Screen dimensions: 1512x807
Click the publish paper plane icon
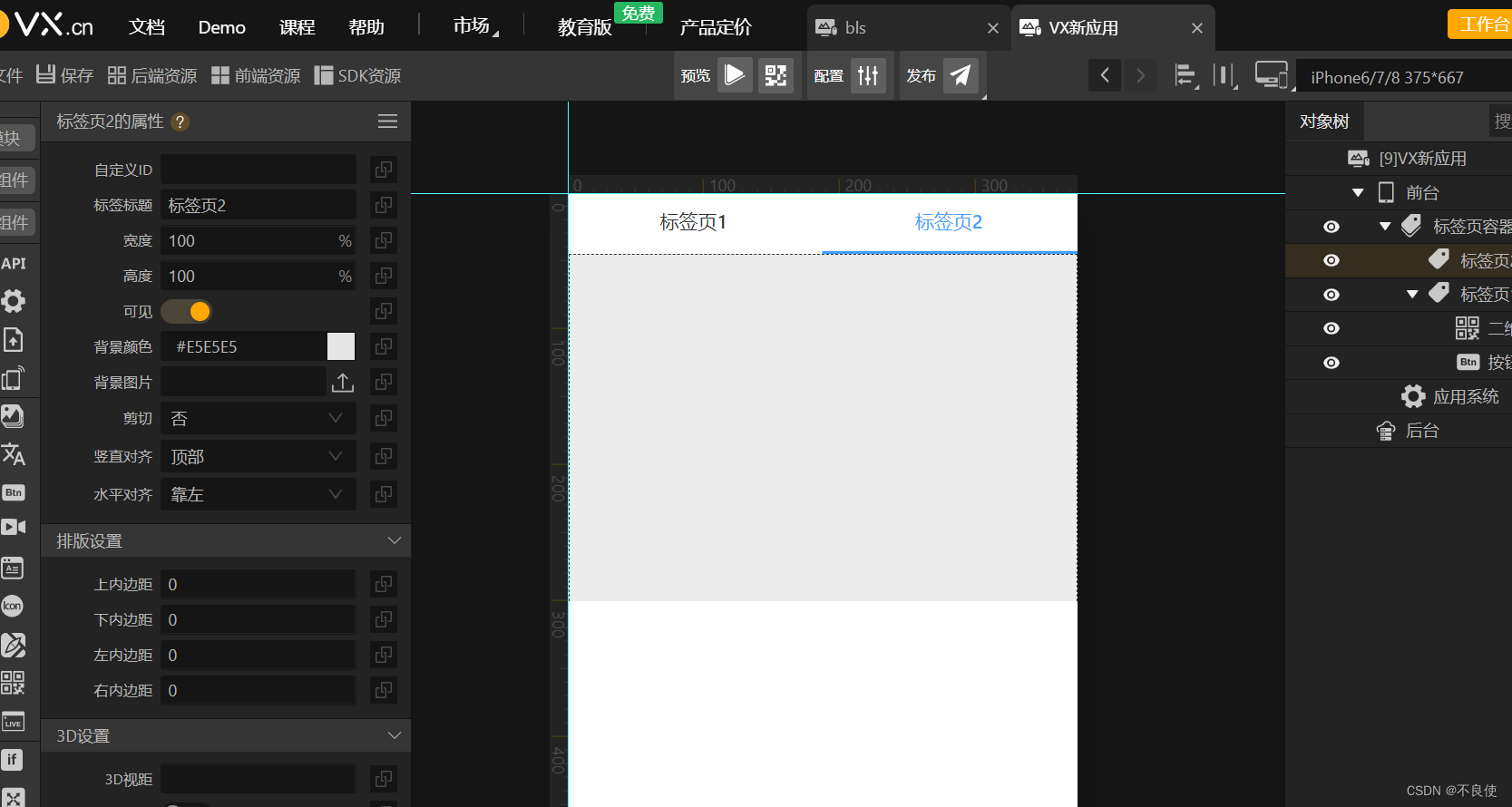(x=961, y=75)
